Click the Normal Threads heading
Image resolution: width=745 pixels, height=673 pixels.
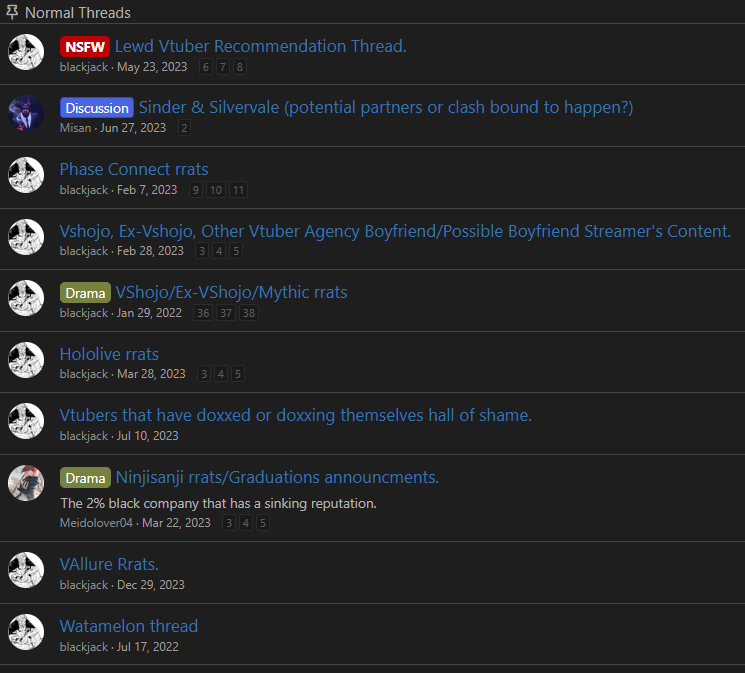pos(77,13)
